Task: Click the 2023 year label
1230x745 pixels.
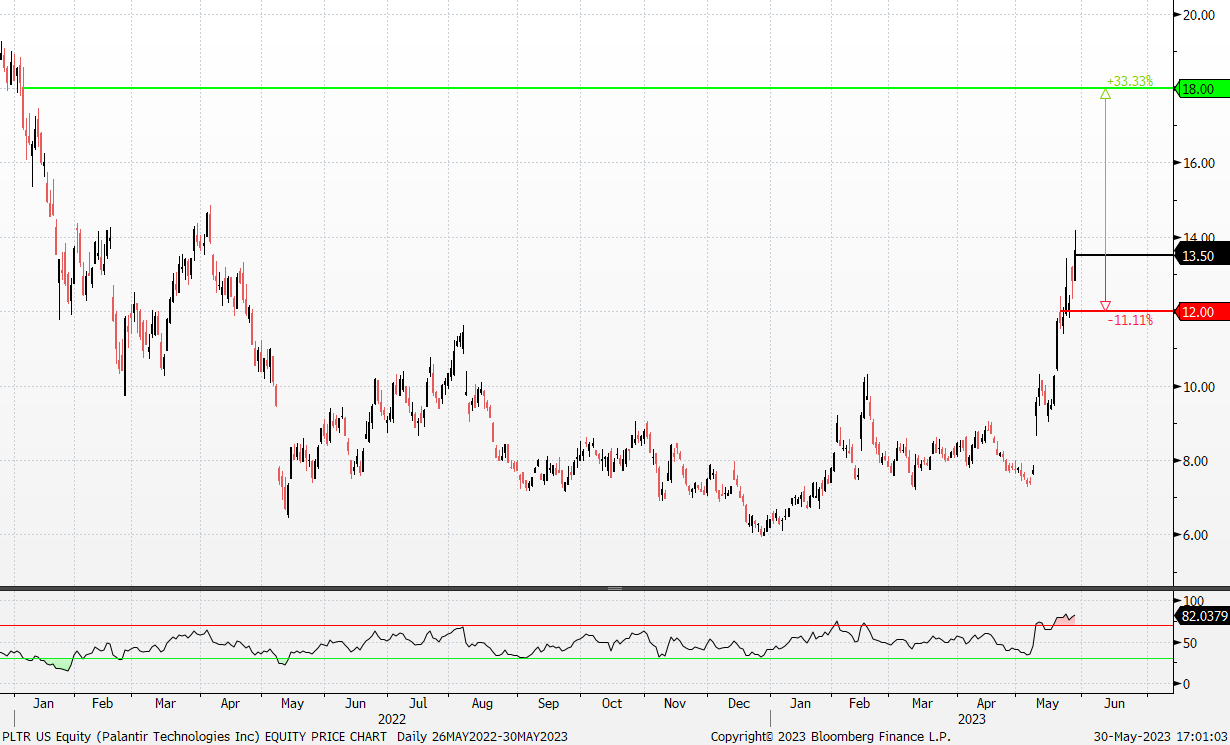Action: [972, 719]
